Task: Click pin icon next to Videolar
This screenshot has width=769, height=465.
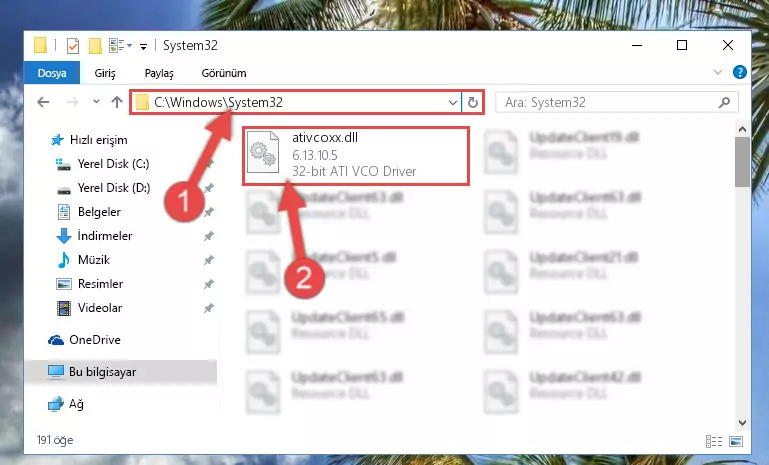Action: pyautogui.click(x=208, y=308)
